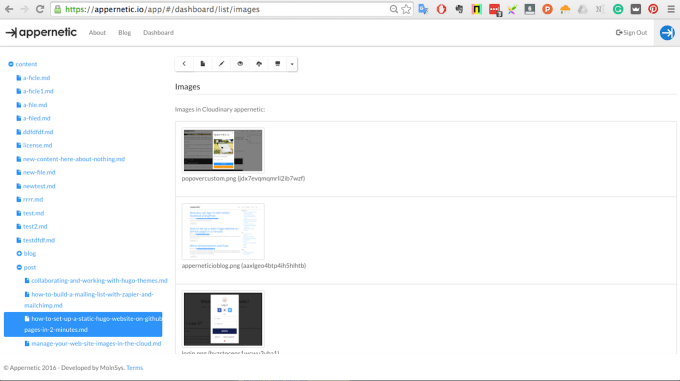Click the Sign Out link
The width and height of the screenshot is (680, 381).
(631, 33)
